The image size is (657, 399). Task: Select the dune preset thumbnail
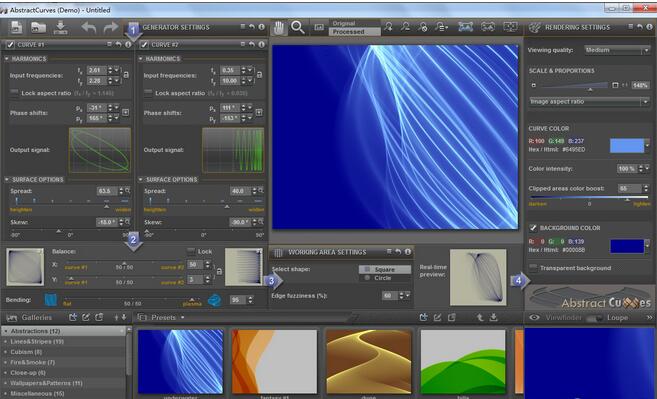(x=369, y=361)
